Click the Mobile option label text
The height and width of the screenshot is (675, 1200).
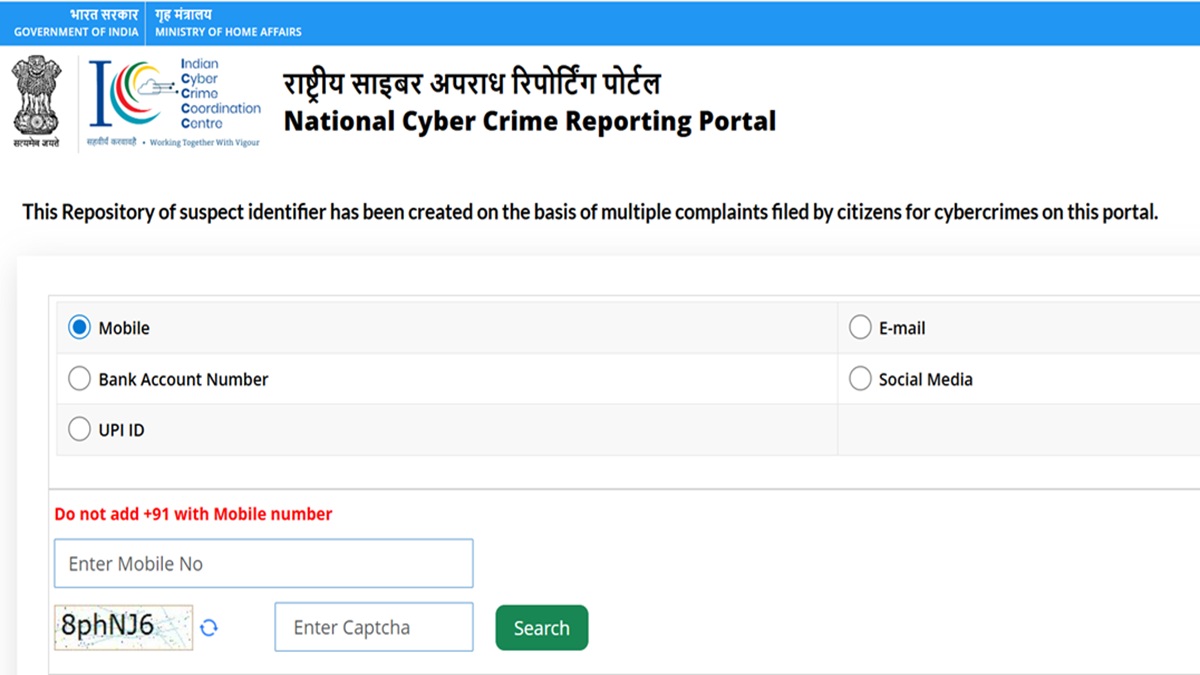(124, 328)
